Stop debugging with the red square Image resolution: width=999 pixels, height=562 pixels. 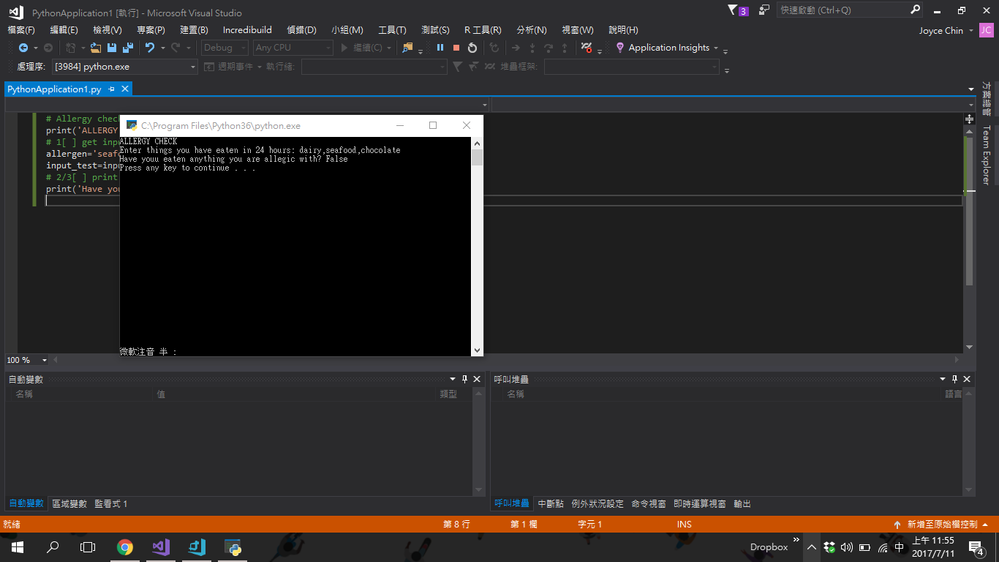[456, 48]
